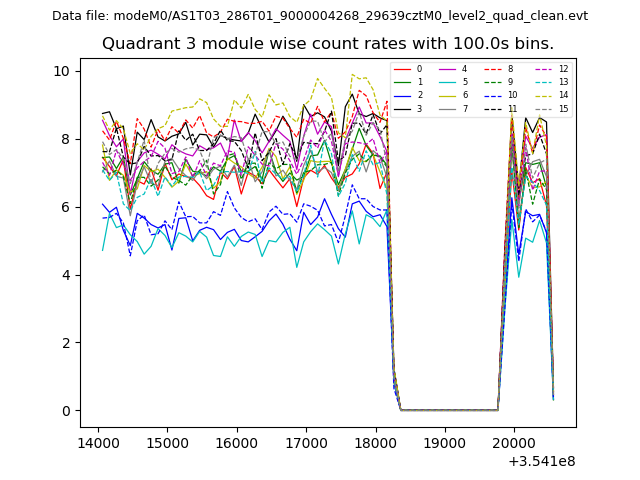Click the x-axis offset label +3.541e8

click(541, 461)
